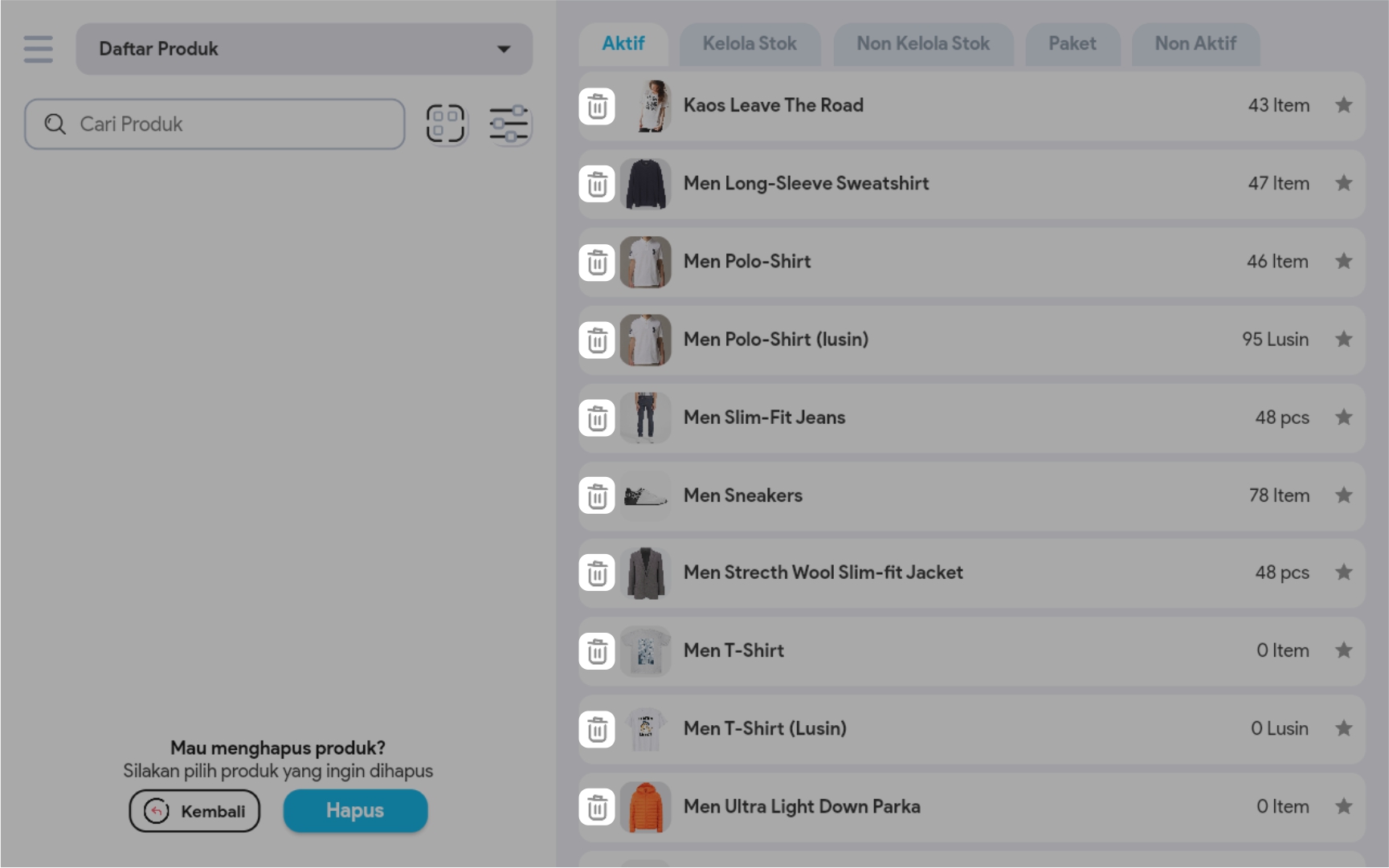
Task: Mark Men Ultra Light Down Parka for deletion
Action: point(597,808)
